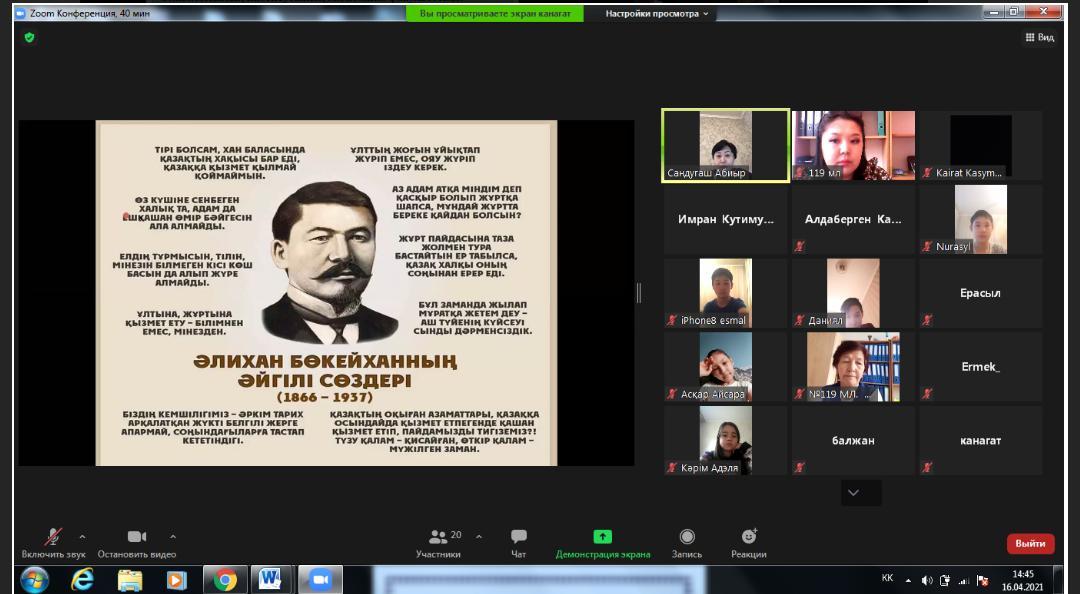Expand video options arrow beside camera
This screenshot has width=1080, height=594.
click(173, 537)
